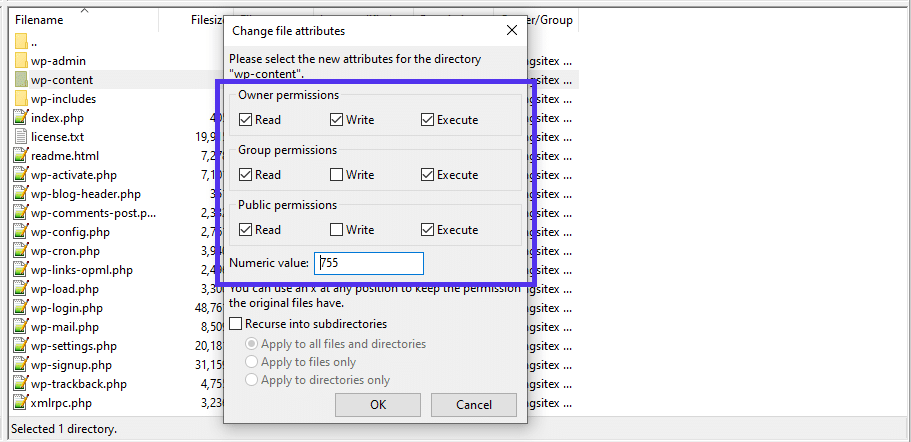This screenshot has width=911, height=442.
Task: Click the index.php file icon
Action: pos(21,118)
